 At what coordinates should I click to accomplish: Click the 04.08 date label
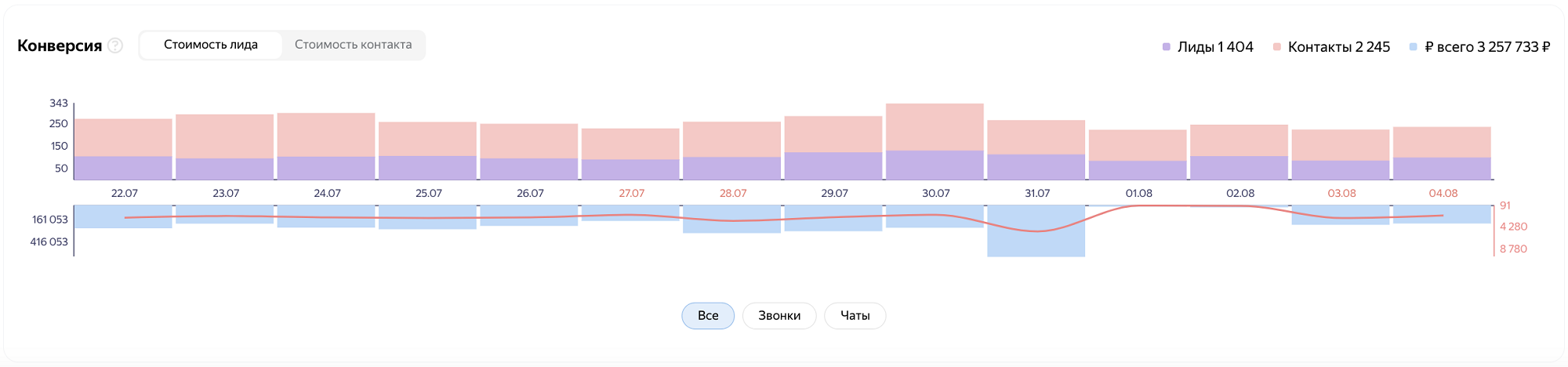coord(1443,193)
